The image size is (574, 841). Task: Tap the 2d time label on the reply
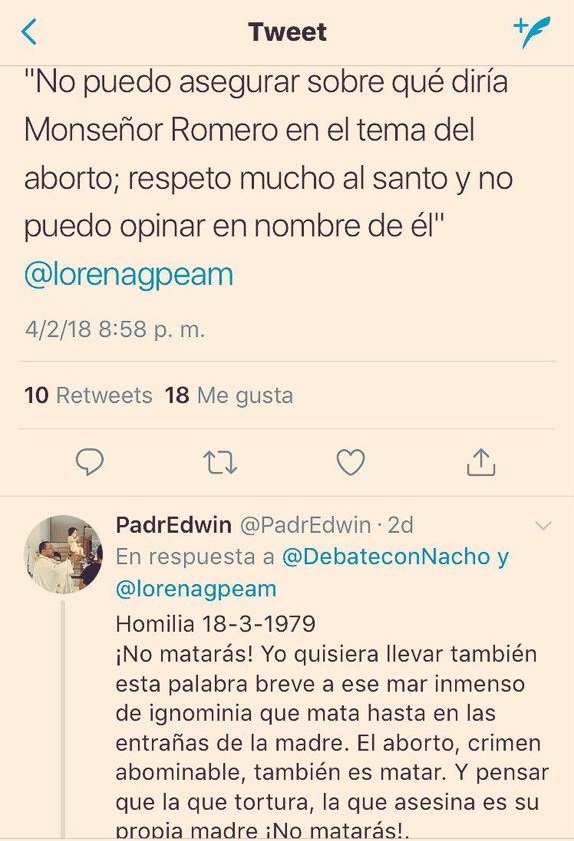pyautogui.click(x=401, y=525)
